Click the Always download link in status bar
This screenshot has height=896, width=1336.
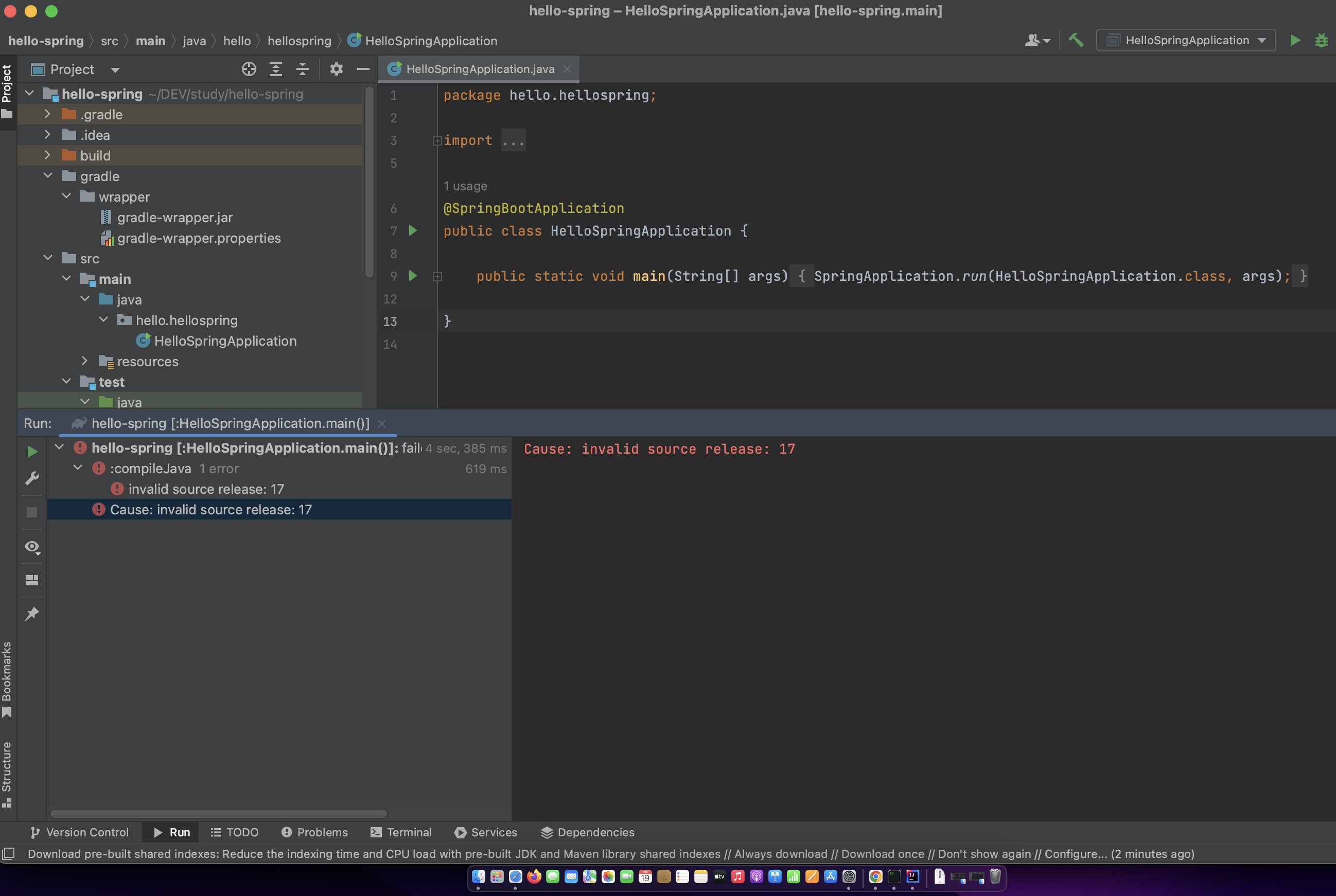point(780,854)
